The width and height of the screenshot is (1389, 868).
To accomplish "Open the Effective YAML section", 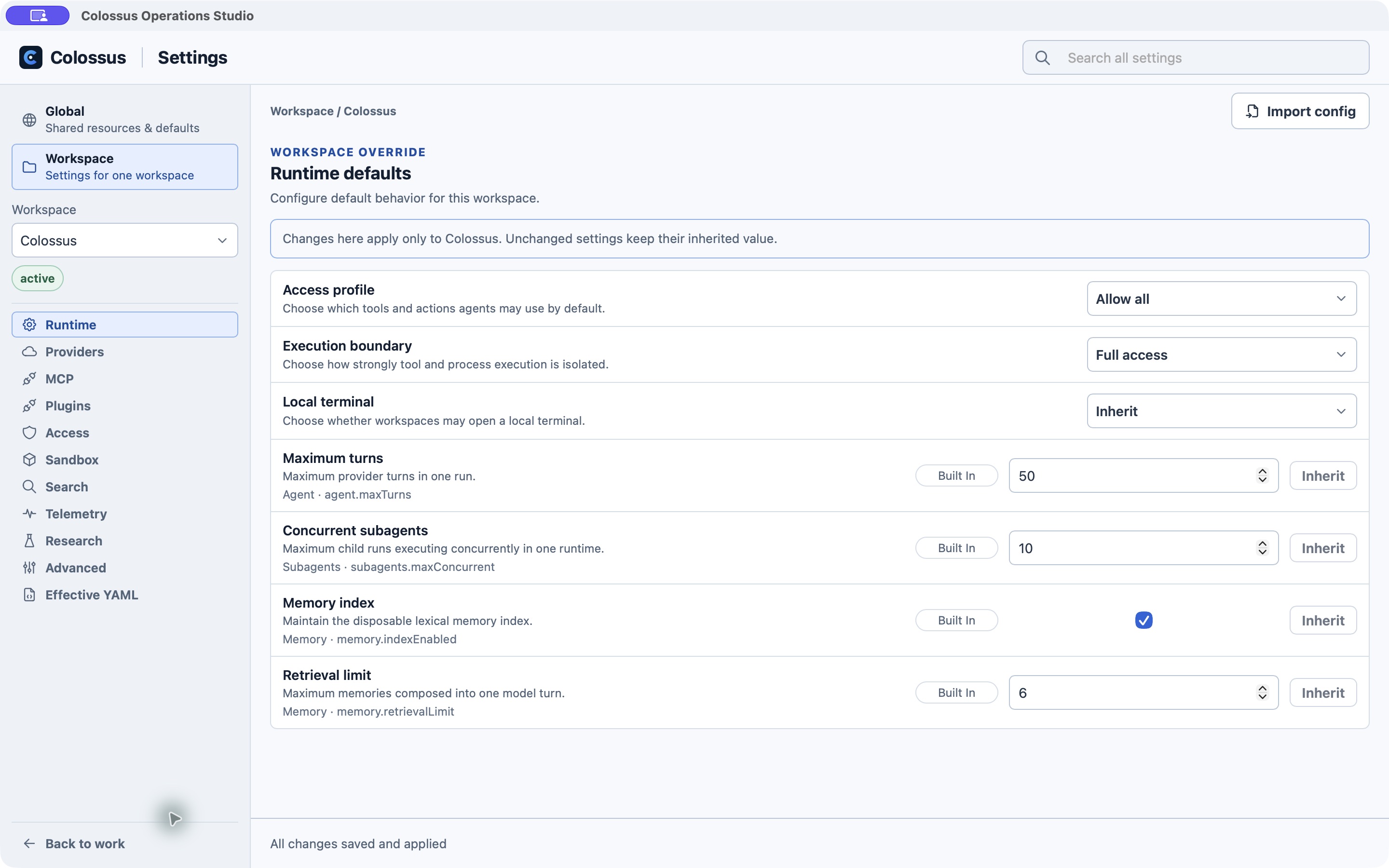I will click(124, 595).
